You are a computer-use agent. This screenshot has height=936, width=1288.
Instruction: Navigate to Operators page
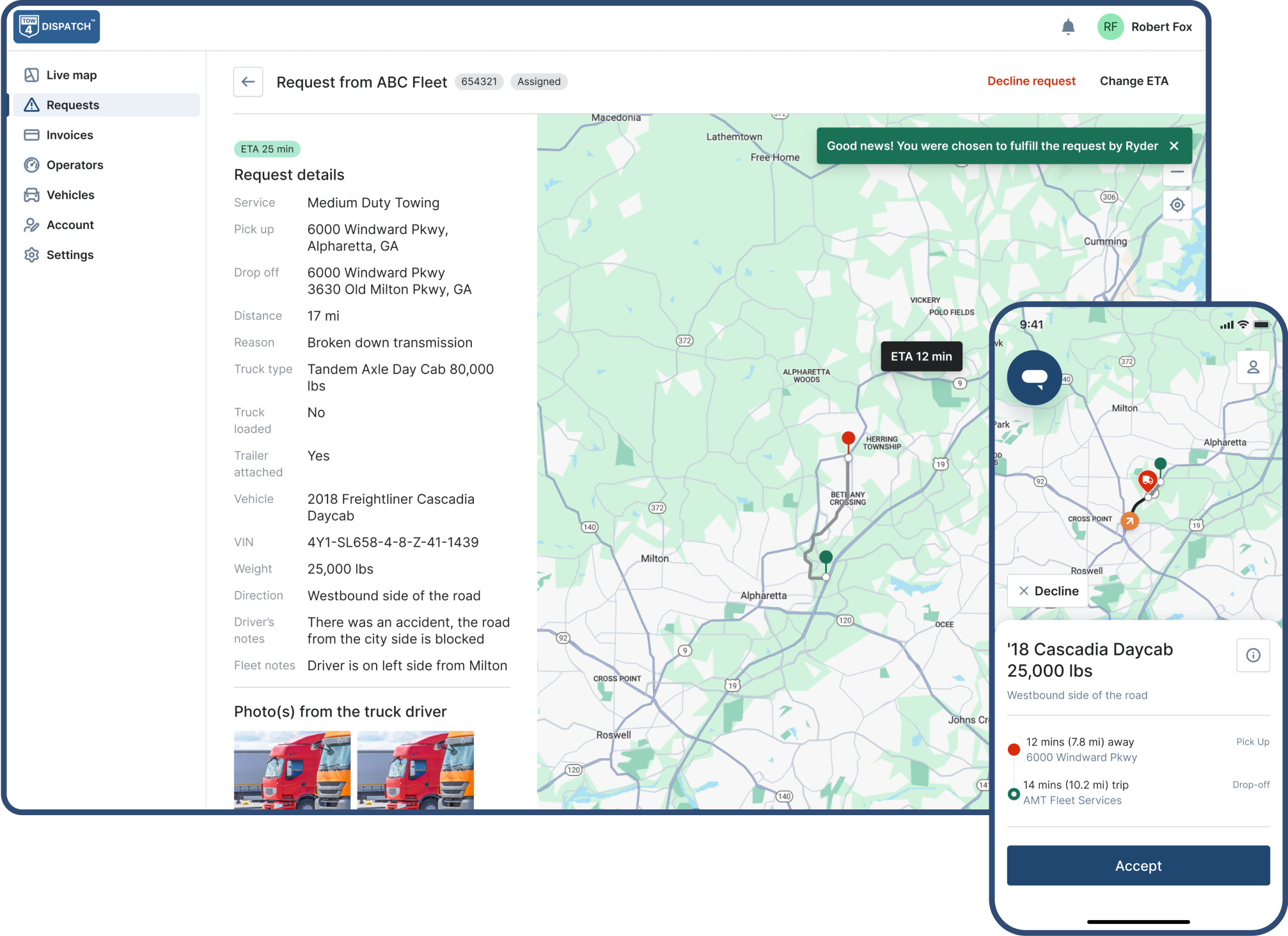(75, 165)
